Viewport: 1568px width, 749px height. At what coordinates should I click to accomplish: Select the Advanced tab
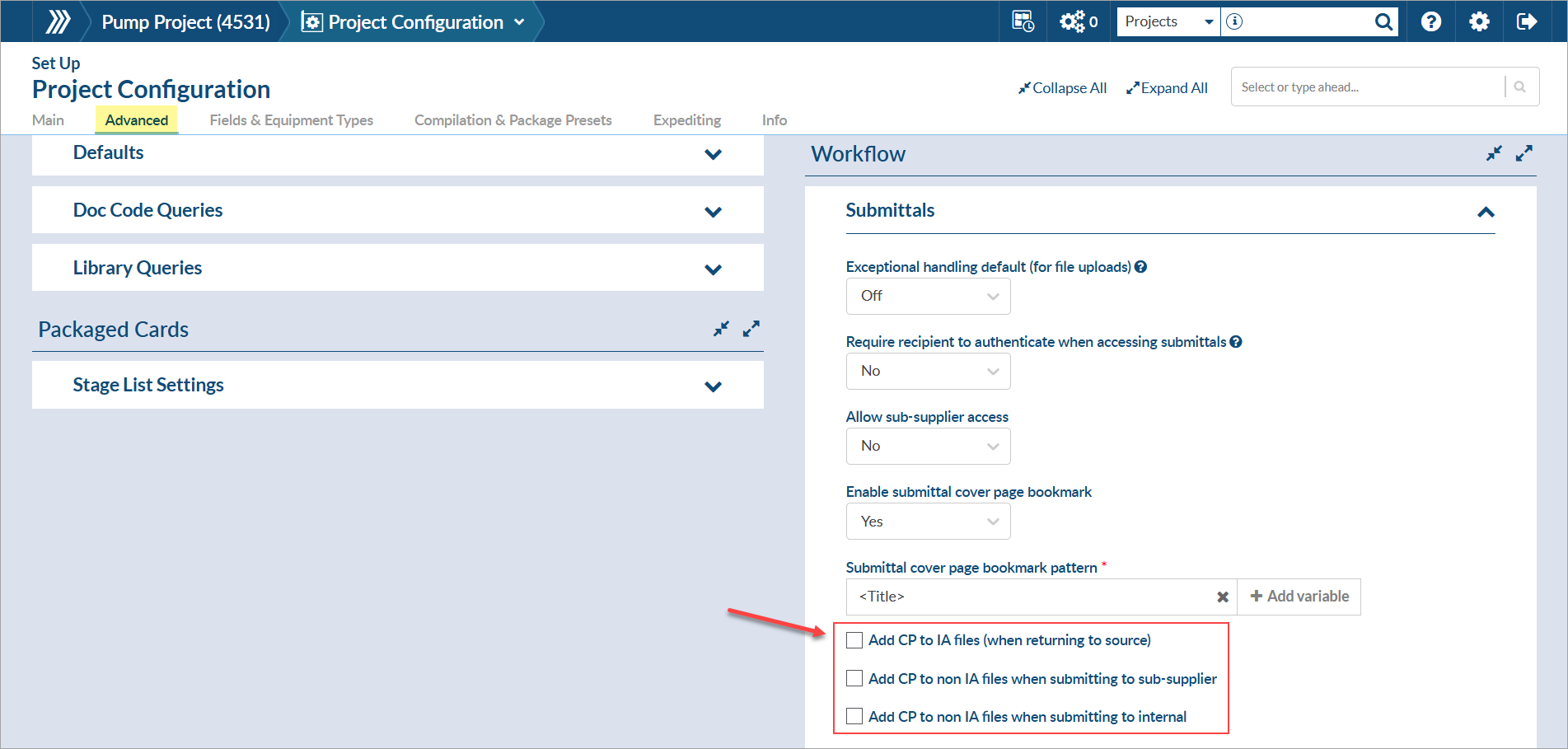tap(137, 120)
